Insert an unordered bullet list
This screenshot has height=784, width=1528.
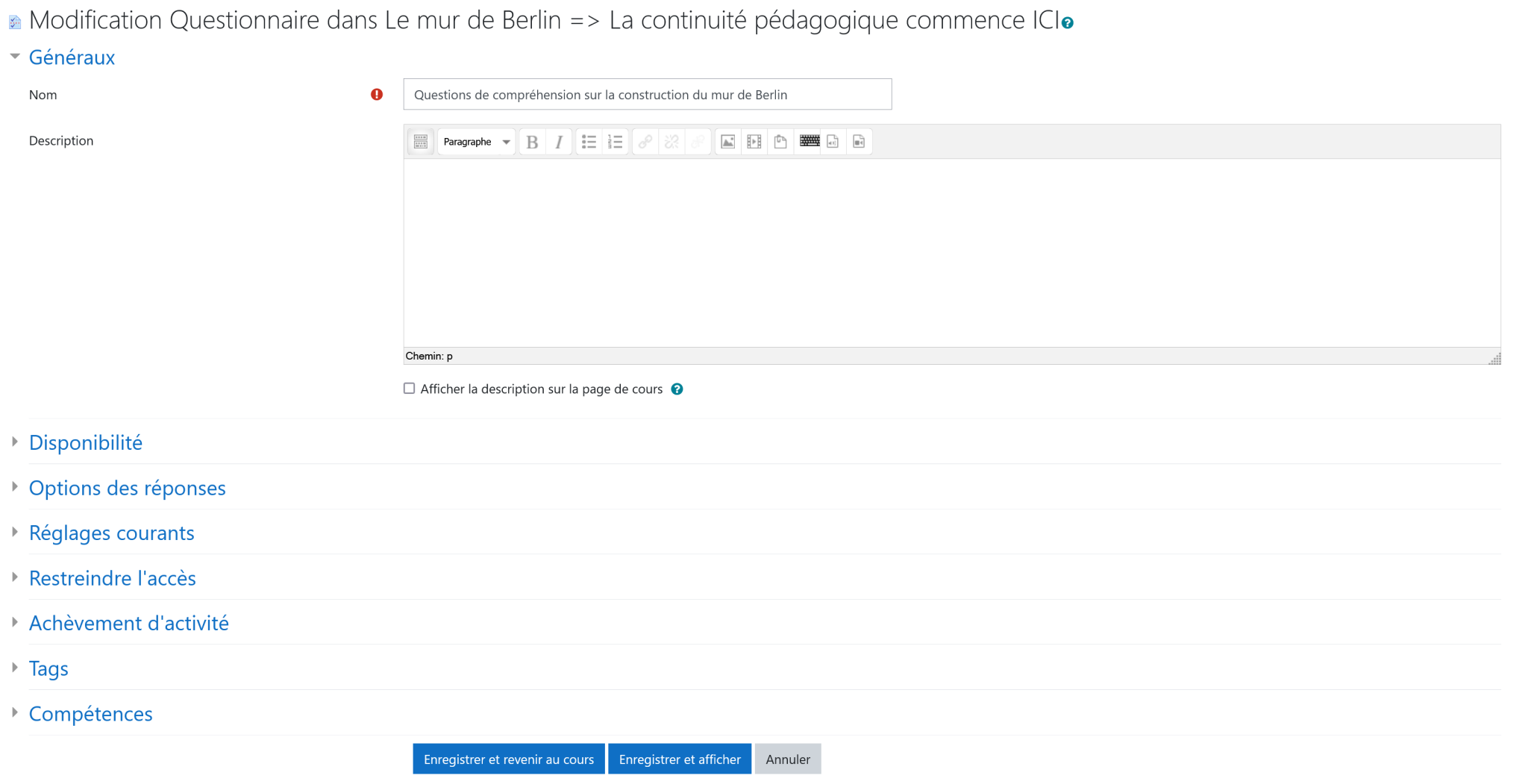pos(589,142)
